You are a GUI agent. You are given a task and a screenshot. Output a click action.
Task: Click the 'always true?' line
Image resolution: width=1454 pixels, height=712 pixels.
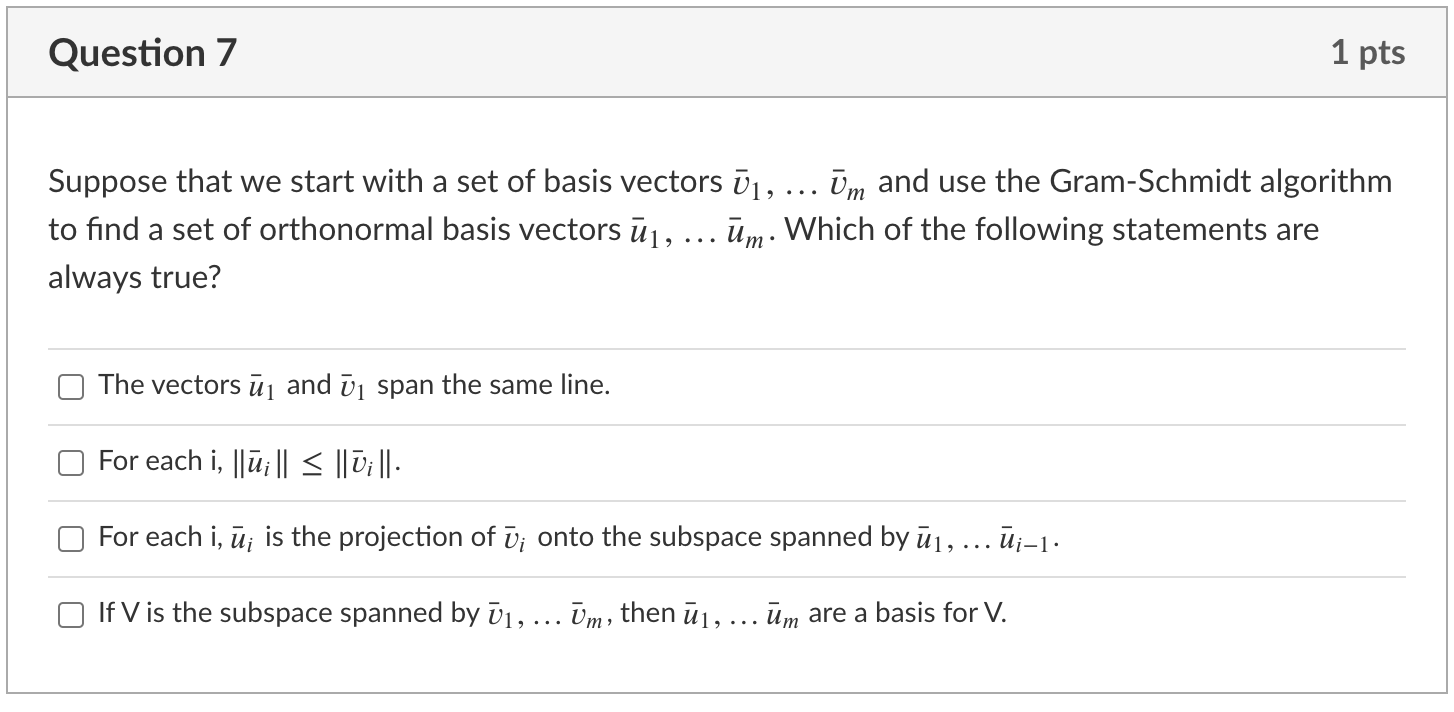[x=133, y=278]
